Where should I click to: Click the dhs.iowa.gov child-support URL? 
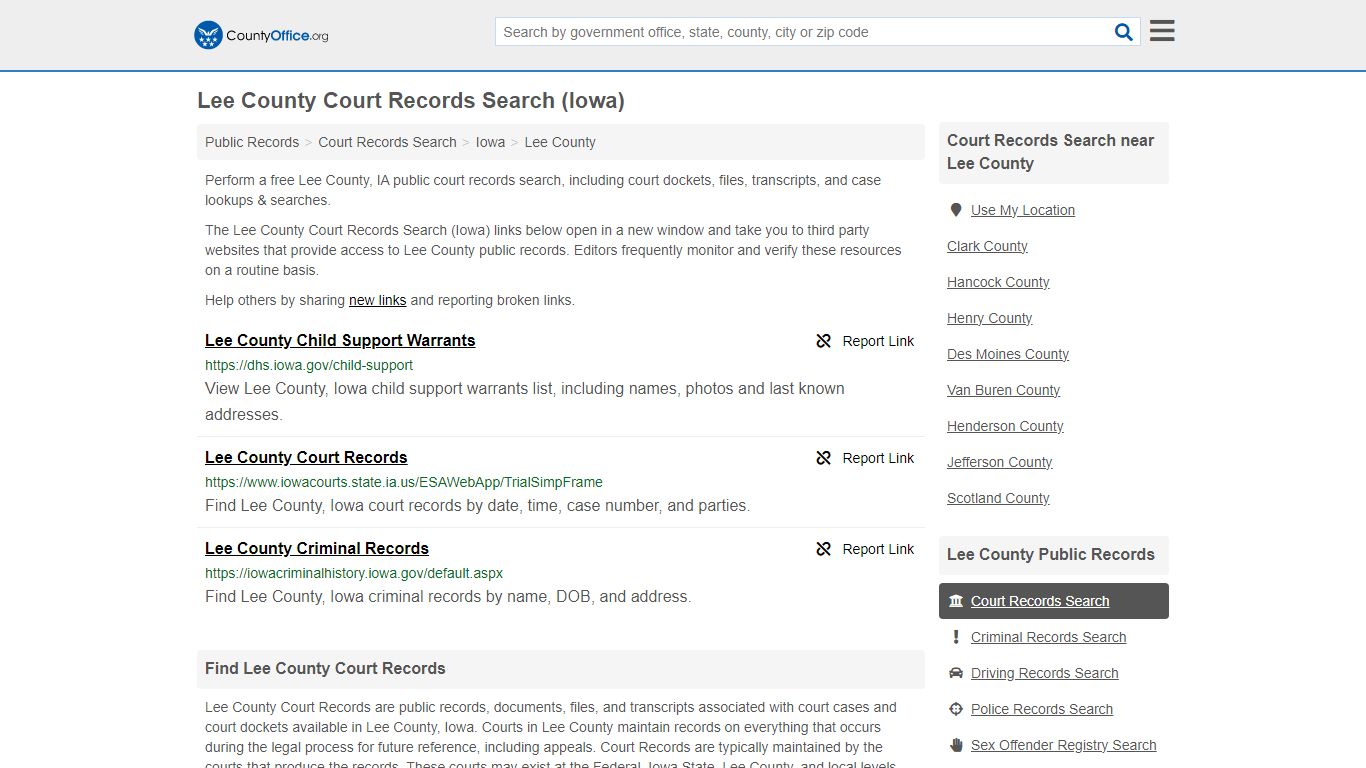[x=309, y=365]
